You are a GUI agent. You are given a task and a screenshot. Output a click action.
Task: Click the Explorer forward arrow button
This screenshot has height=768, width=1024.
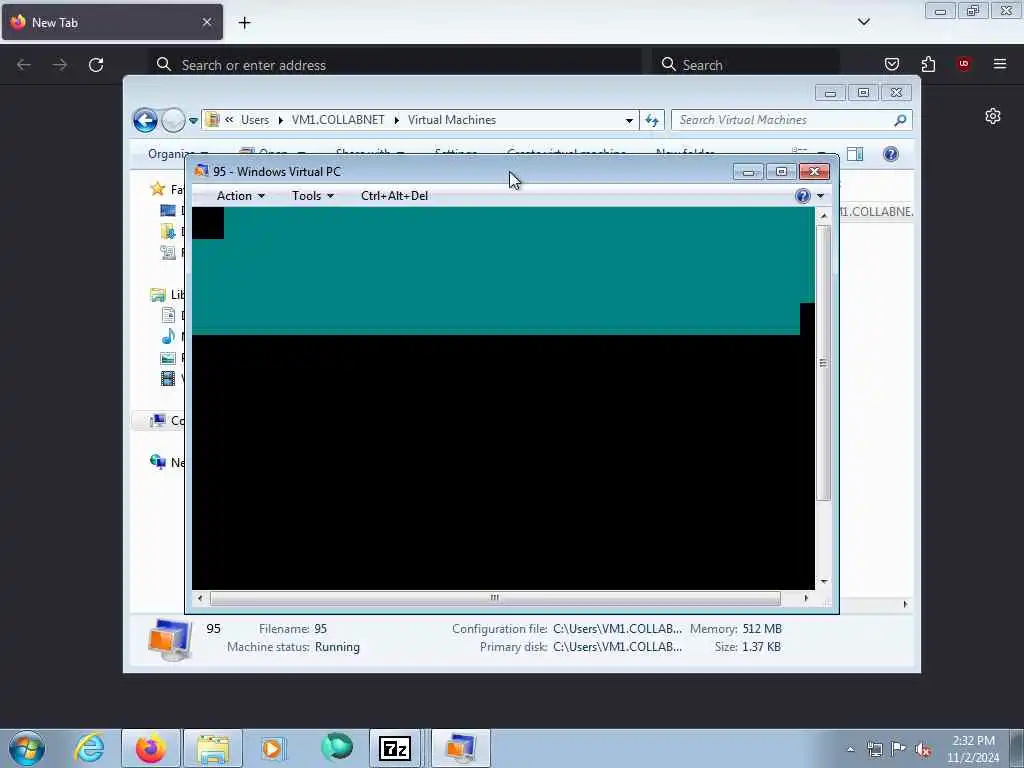(x=173, y=120)
